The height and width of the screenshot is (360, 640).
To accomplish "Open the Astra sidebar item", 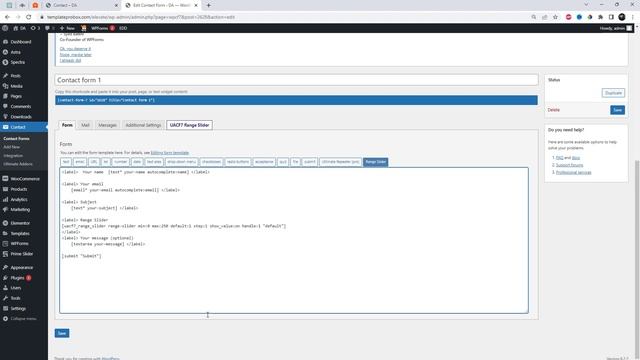I will 16,52.
